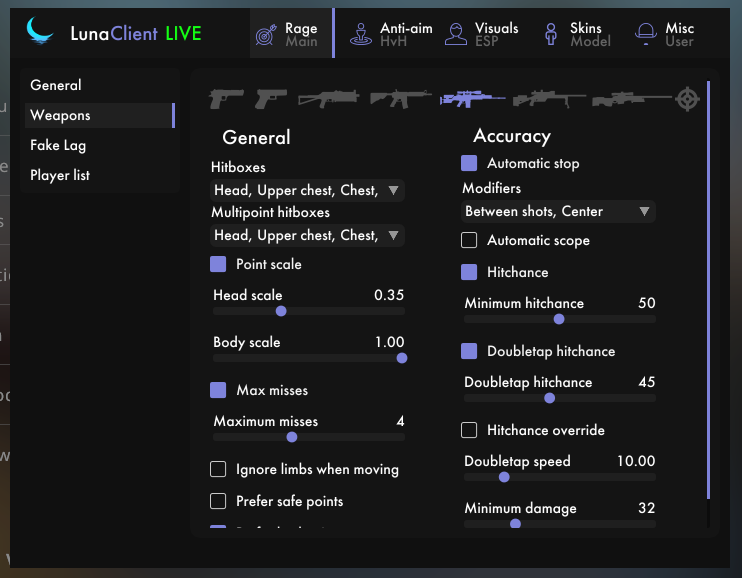Click the Doubletap speed slider handle
The width and height of the screenshot is (742, 578).
pyautogui.click(x=504, y=477)
